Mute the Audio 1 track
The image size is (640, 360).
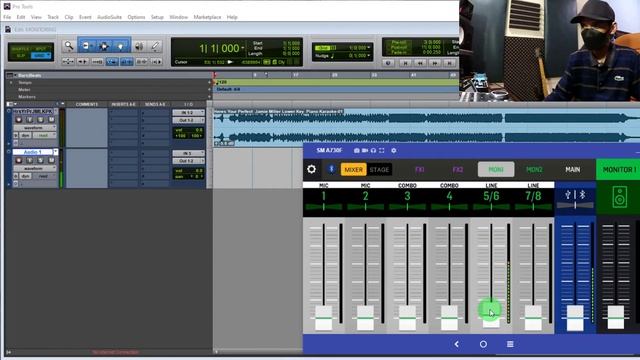(x=51, y=160)
